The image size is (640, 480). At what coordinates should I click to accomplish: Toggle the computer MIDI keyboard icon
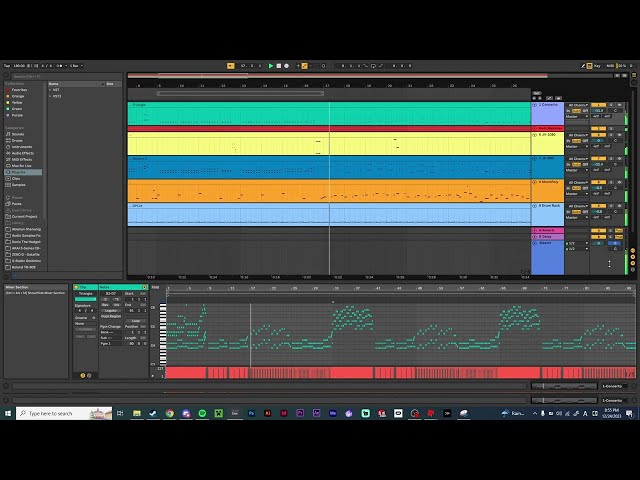[x=589, y=66]
